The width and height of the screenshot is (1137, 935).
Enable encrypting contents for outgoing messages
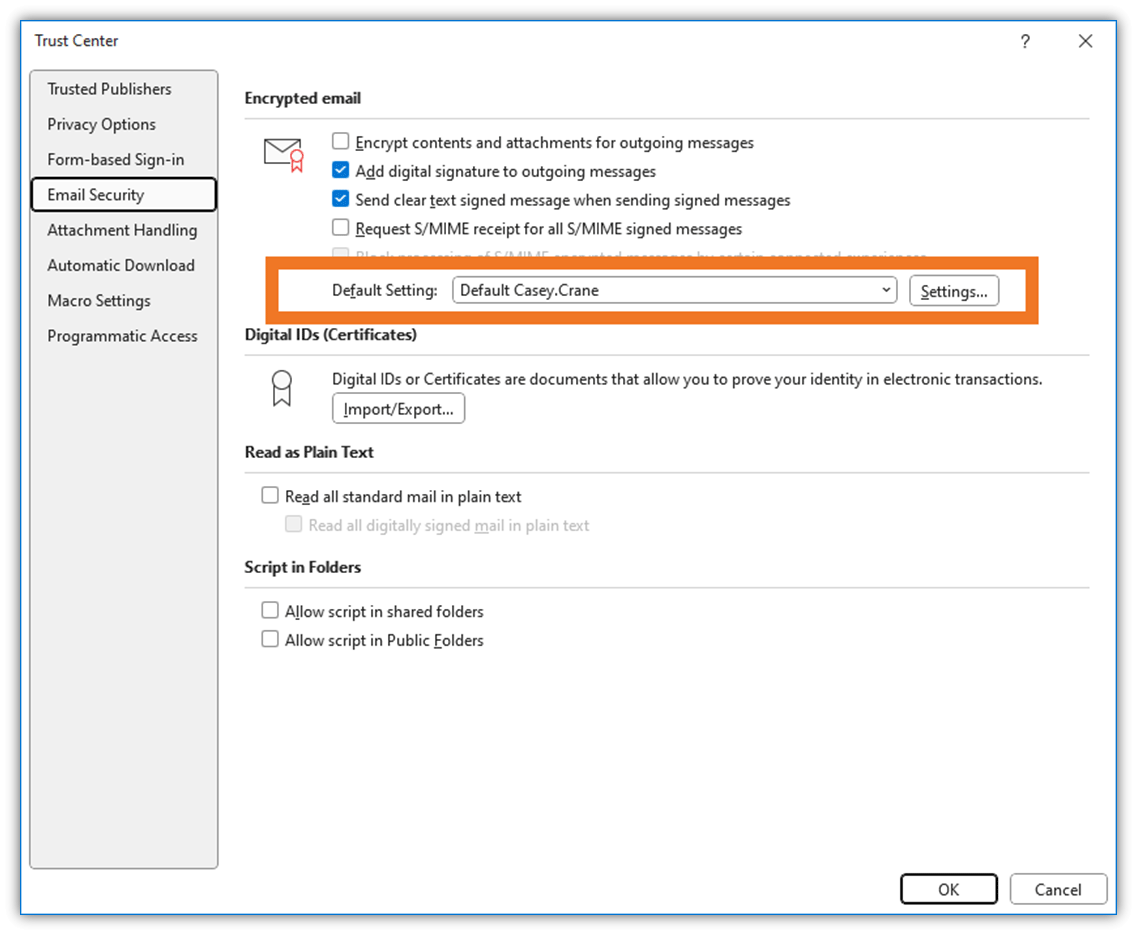(x=340, y=142)
